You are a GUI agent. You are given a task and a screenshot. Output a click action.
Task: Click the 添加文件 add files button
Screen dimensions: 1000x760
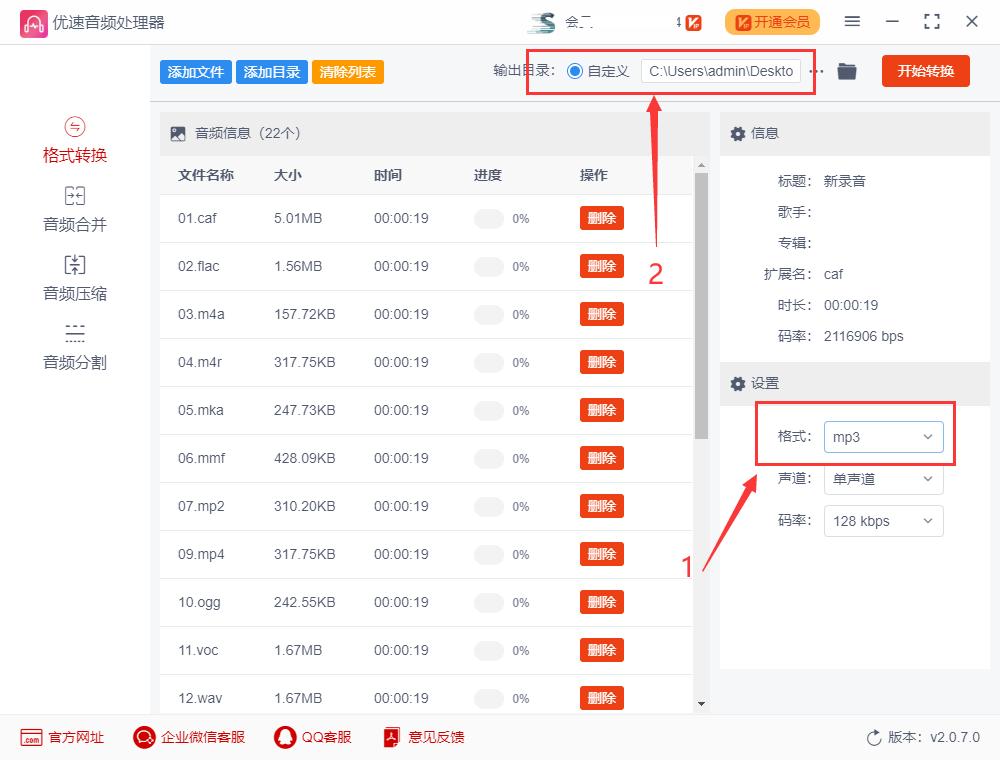pos(195,71)
